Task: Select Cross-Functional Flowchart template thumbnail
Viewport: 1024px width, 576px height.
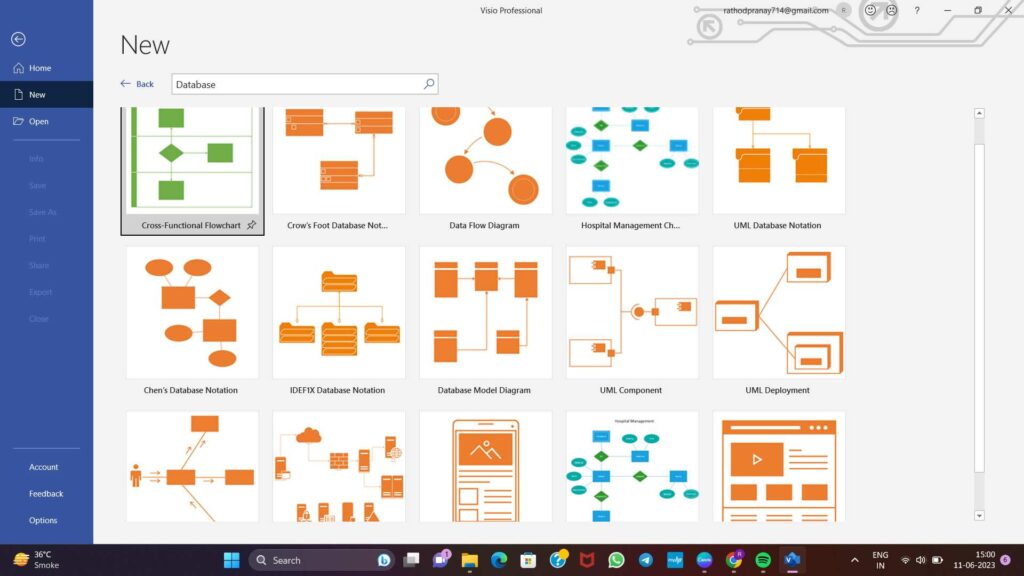Action: [192, 160]
